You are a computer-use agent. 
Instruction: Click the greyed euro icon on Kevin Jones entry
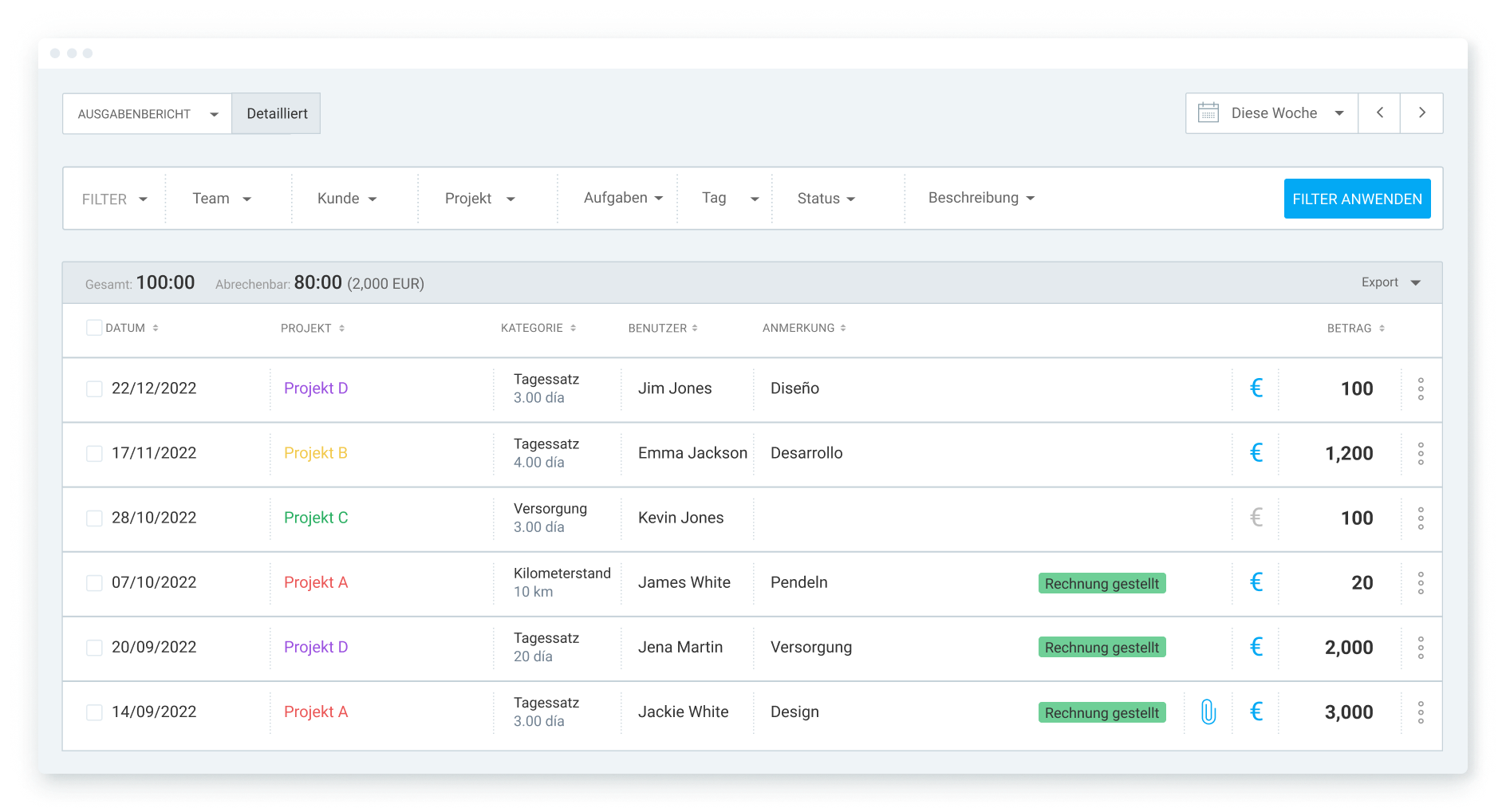click(1256, 518)
